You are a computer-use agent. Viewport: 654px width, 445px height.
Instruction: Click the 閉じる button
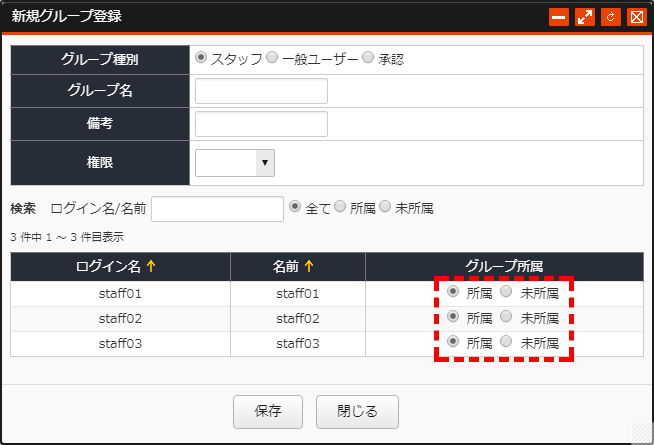pos(357,412)
